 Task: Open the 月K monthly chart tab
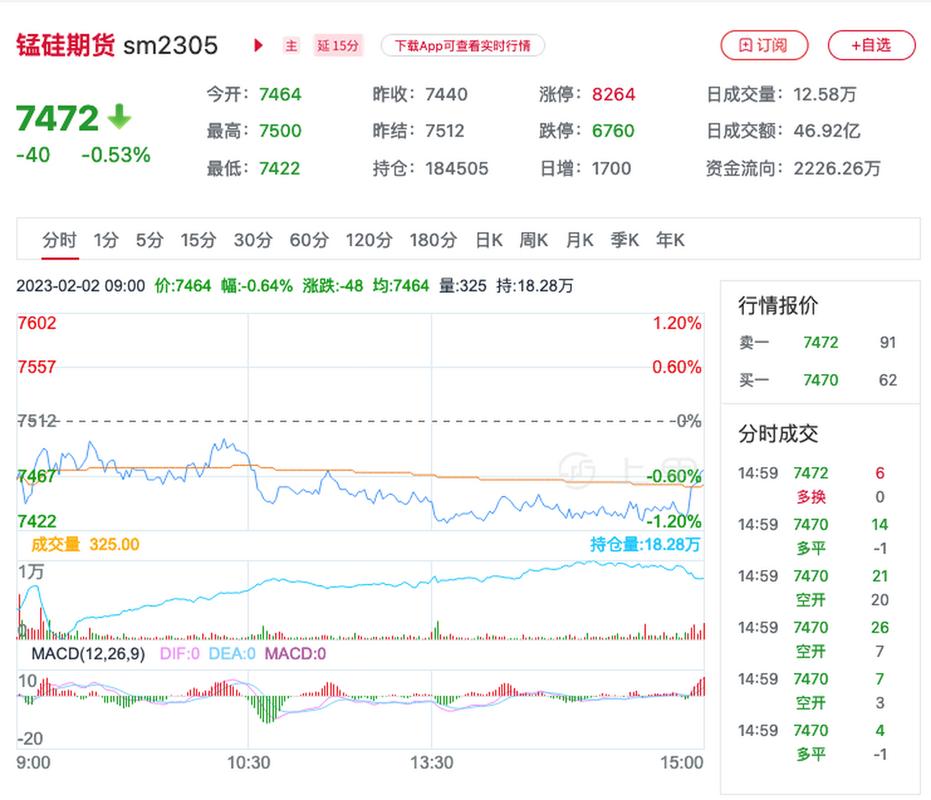(578, 240)
